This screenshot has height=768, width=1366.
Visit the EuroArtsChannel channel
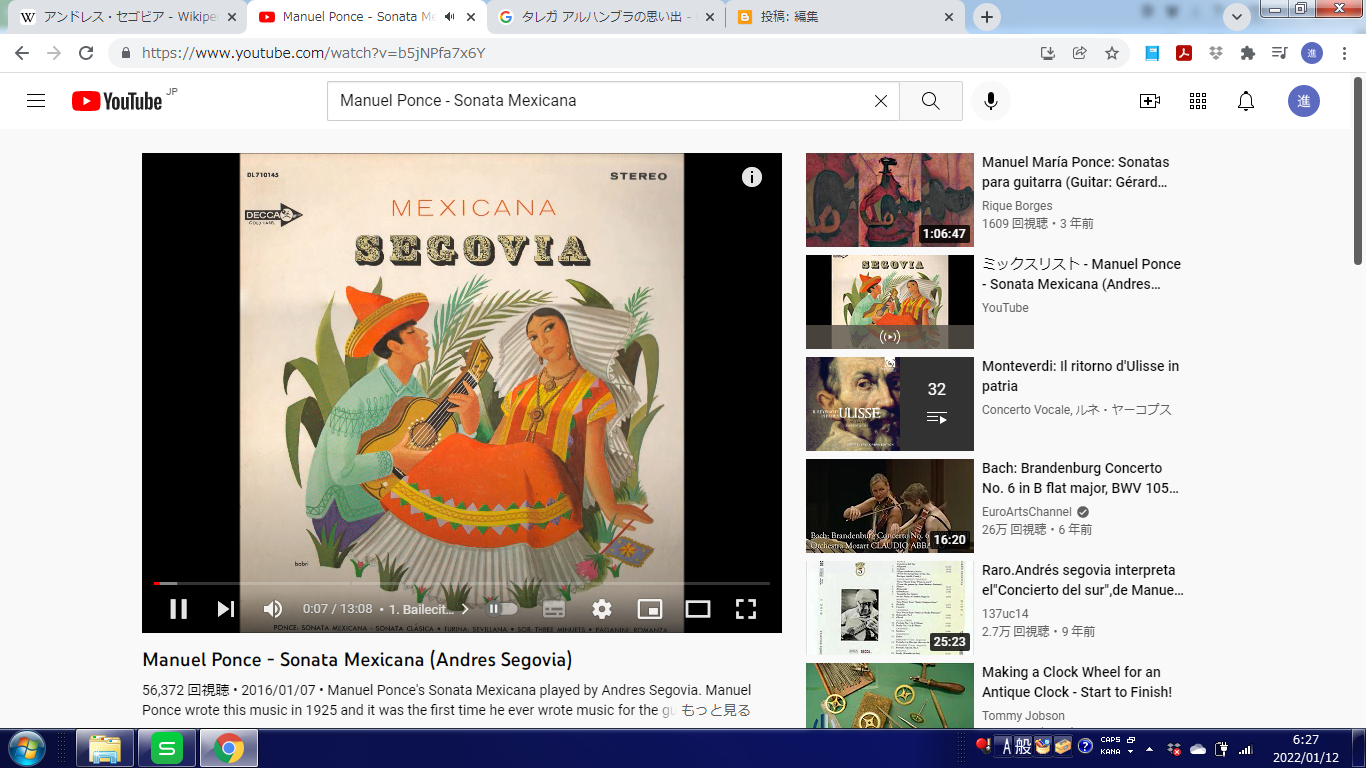click(x=1027, y=512)
